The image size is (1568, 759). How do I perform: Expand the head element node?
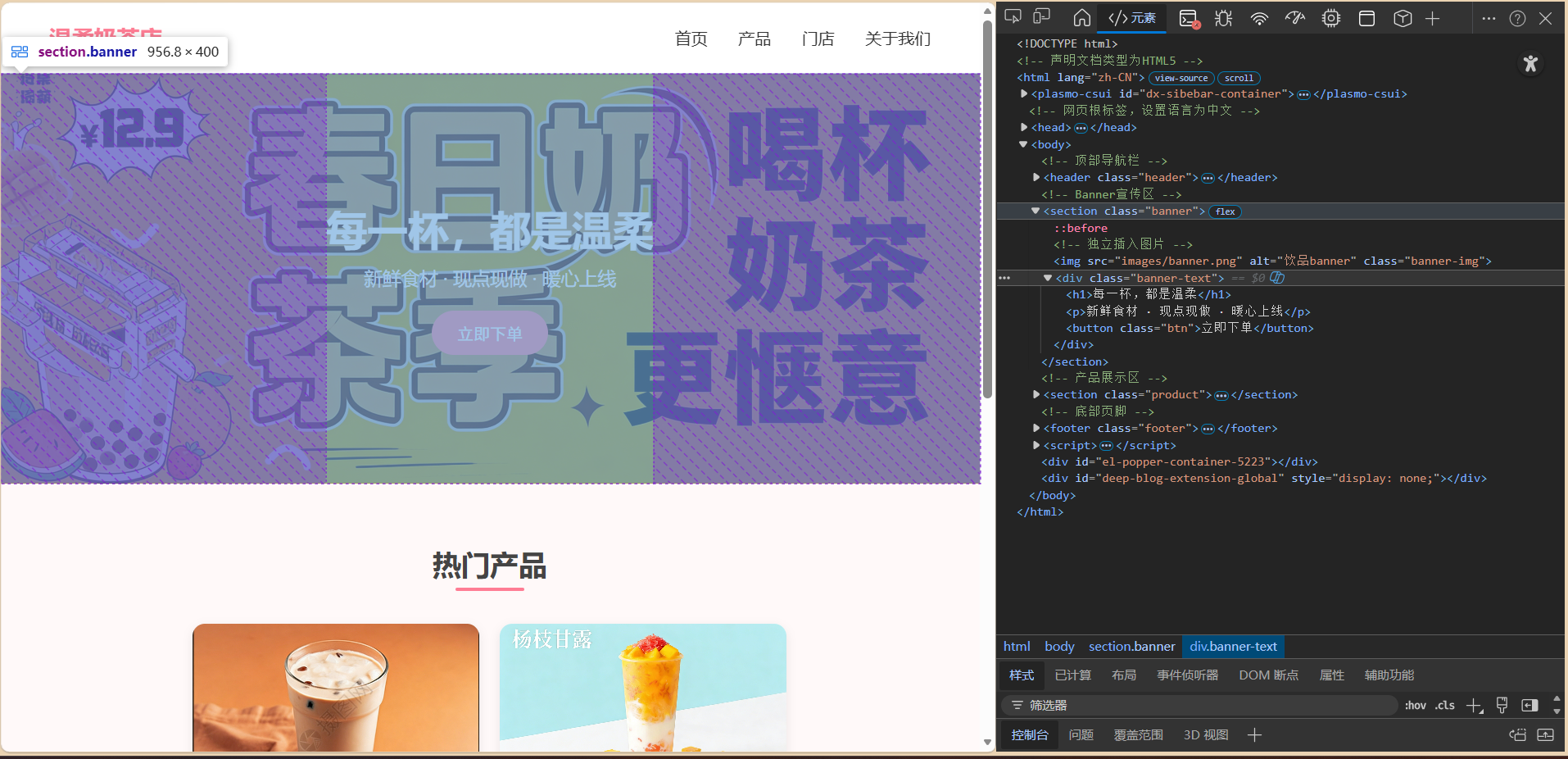[x=1024, y=127]
